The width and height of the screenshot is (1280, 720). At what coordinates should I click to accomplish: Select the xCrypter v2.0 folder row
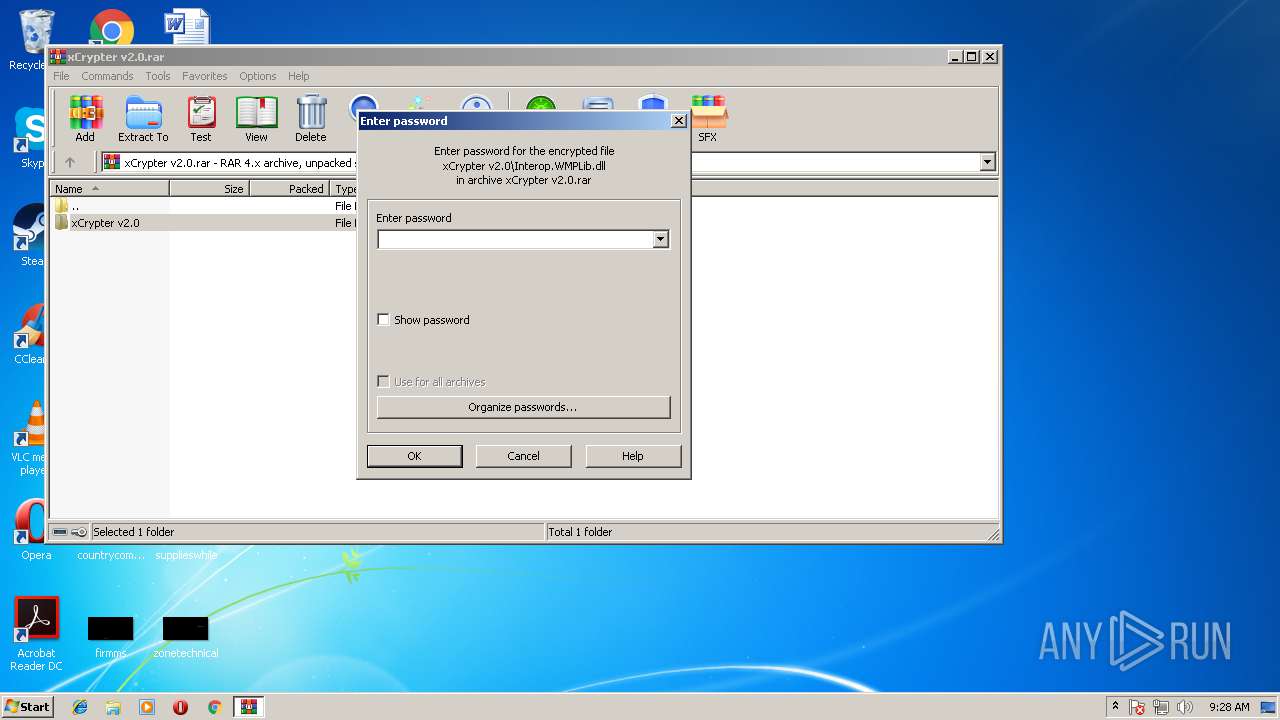(x=203, y=223)
